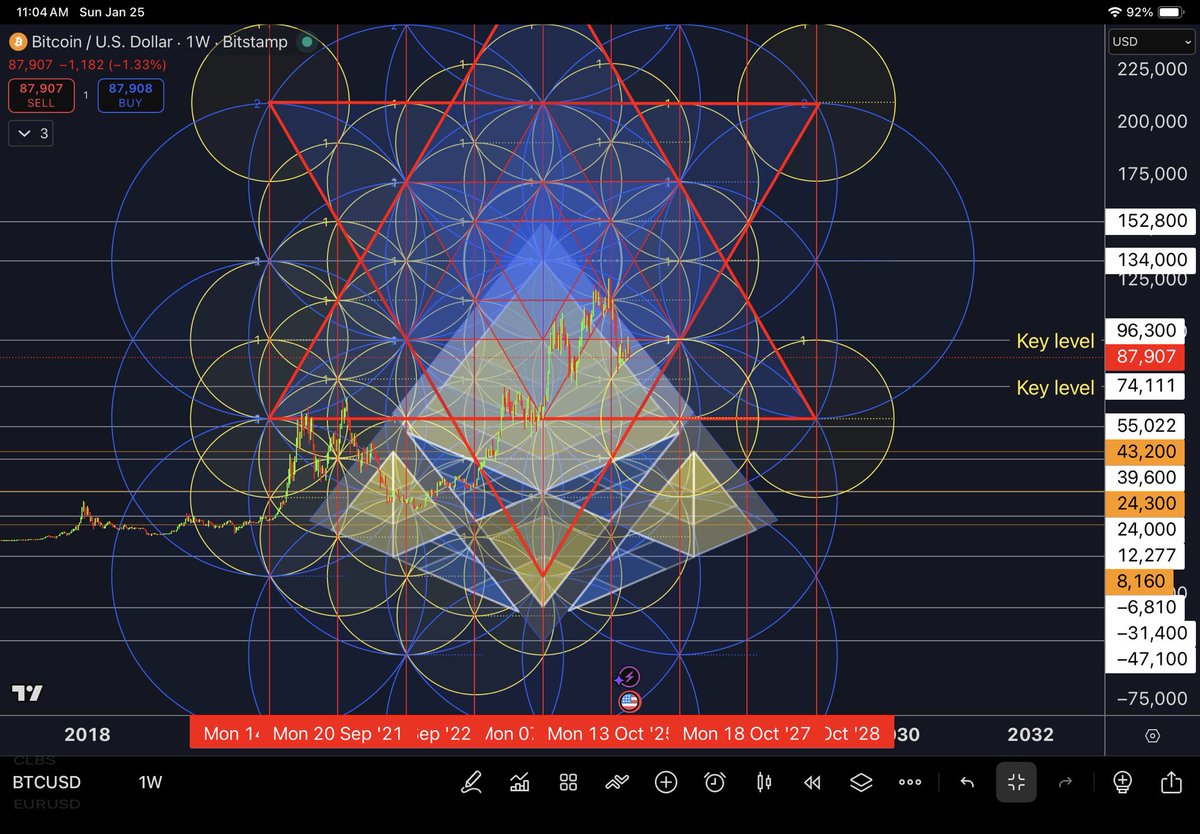Screen dimensions: 1200x834
Task: Tap the −75,000 price scale value
Action: point(1153,698)
